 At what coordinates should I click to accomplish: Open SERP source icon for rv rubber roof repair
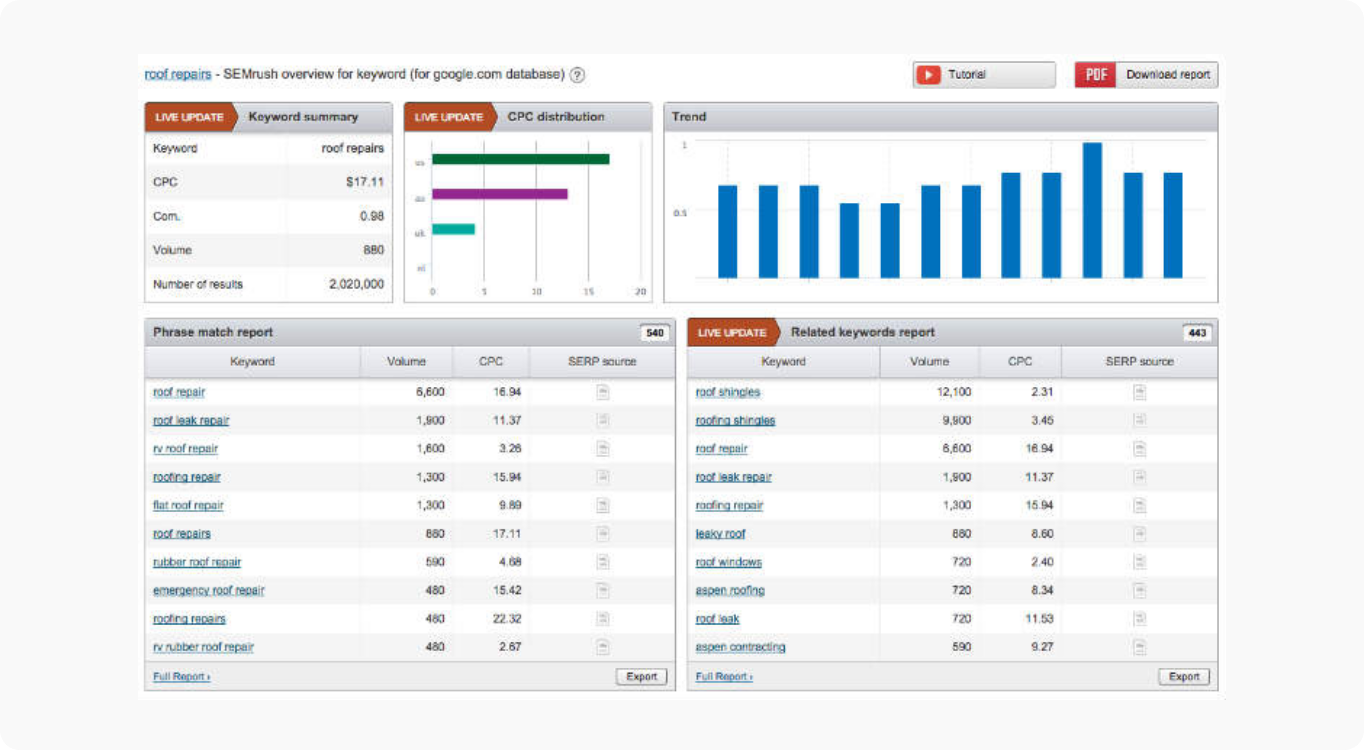click(x=603, y=647)
